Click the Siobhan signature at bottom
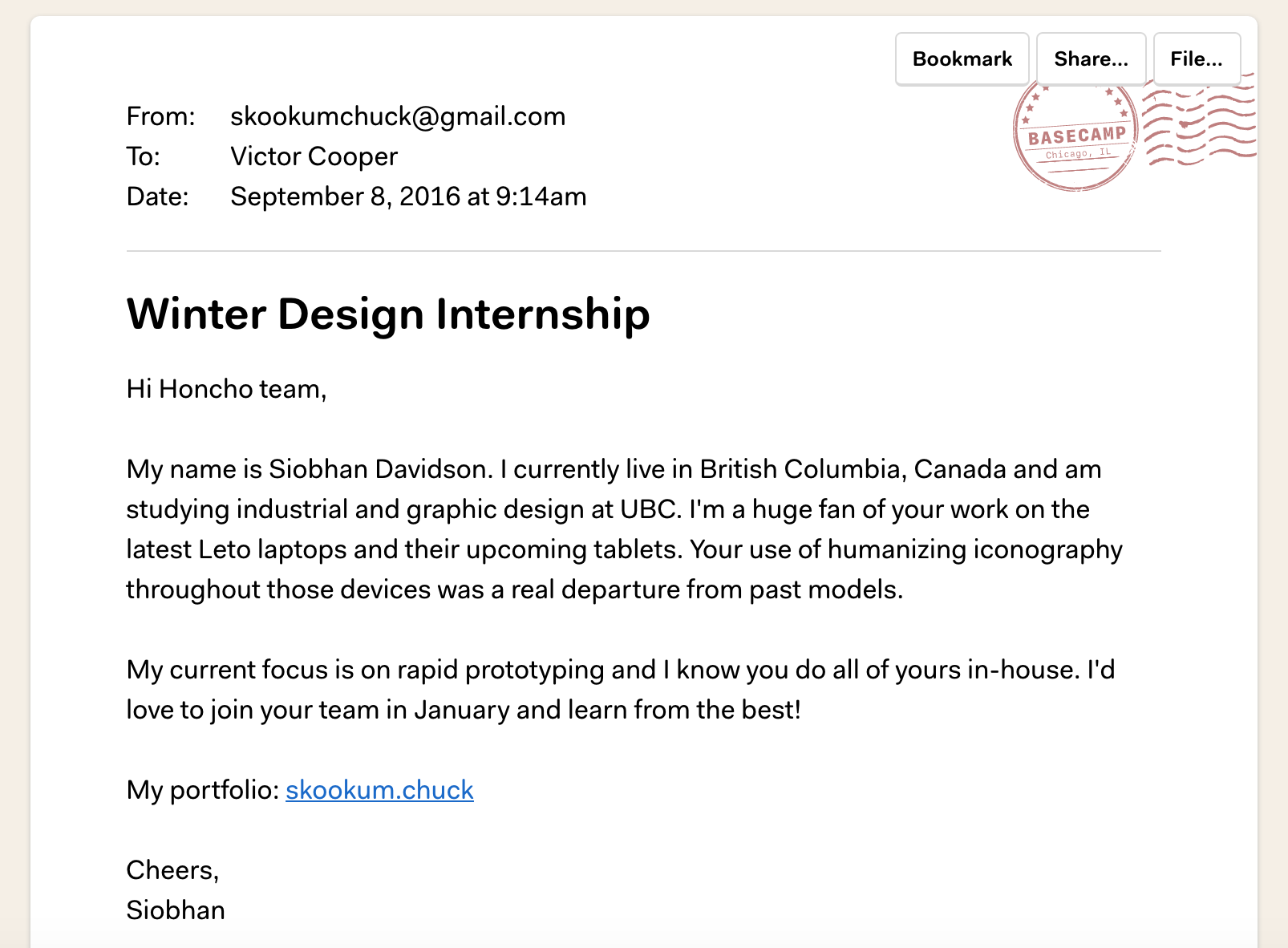 pos(176,910)
